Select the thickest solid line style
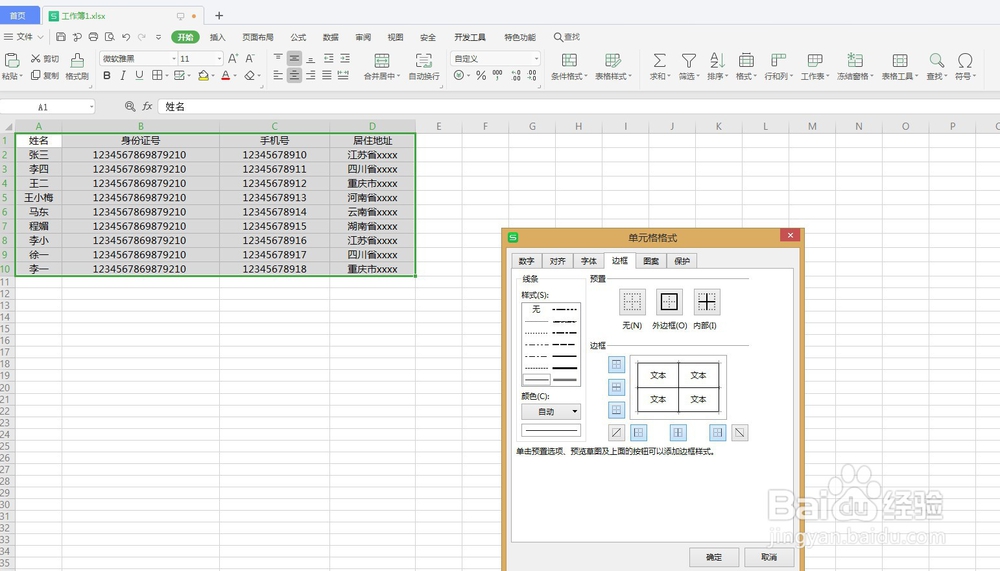Screen dimensions: 1000x571 coord(565,368)
